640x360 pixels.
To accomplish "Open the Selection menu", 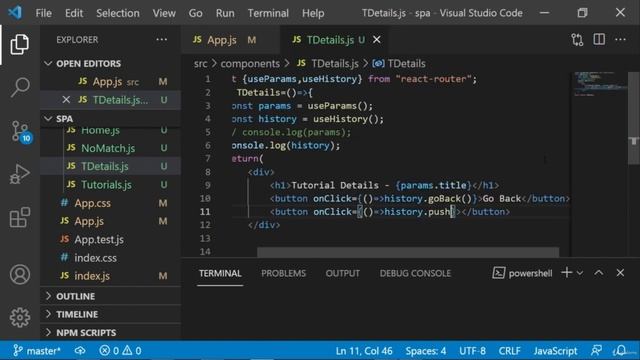I will 118,13.
